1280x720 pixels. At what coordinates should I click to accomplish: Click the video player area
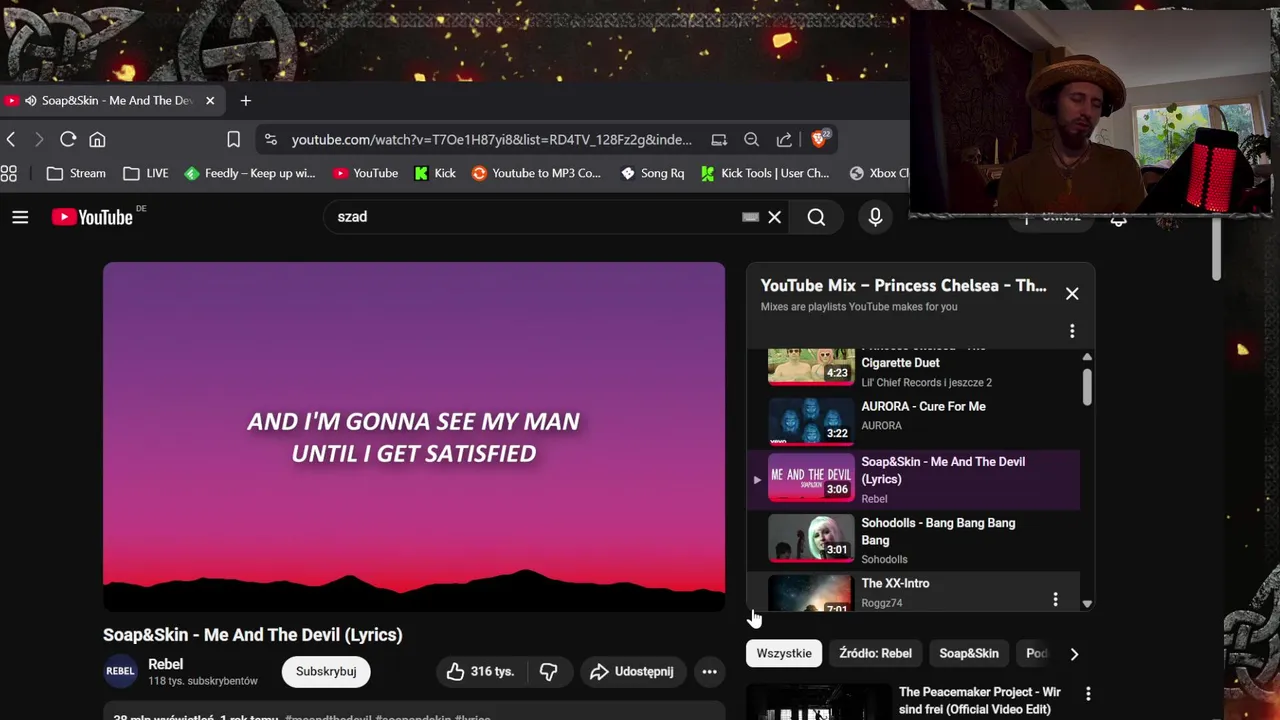(x=414, y=437)
